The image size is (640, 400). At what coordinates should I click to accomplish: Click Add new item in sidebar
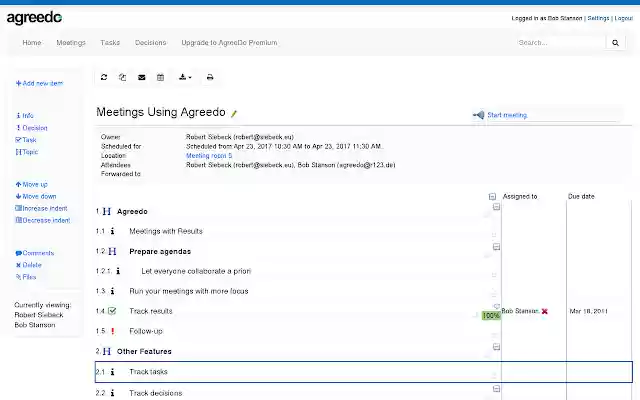[39, 83]
